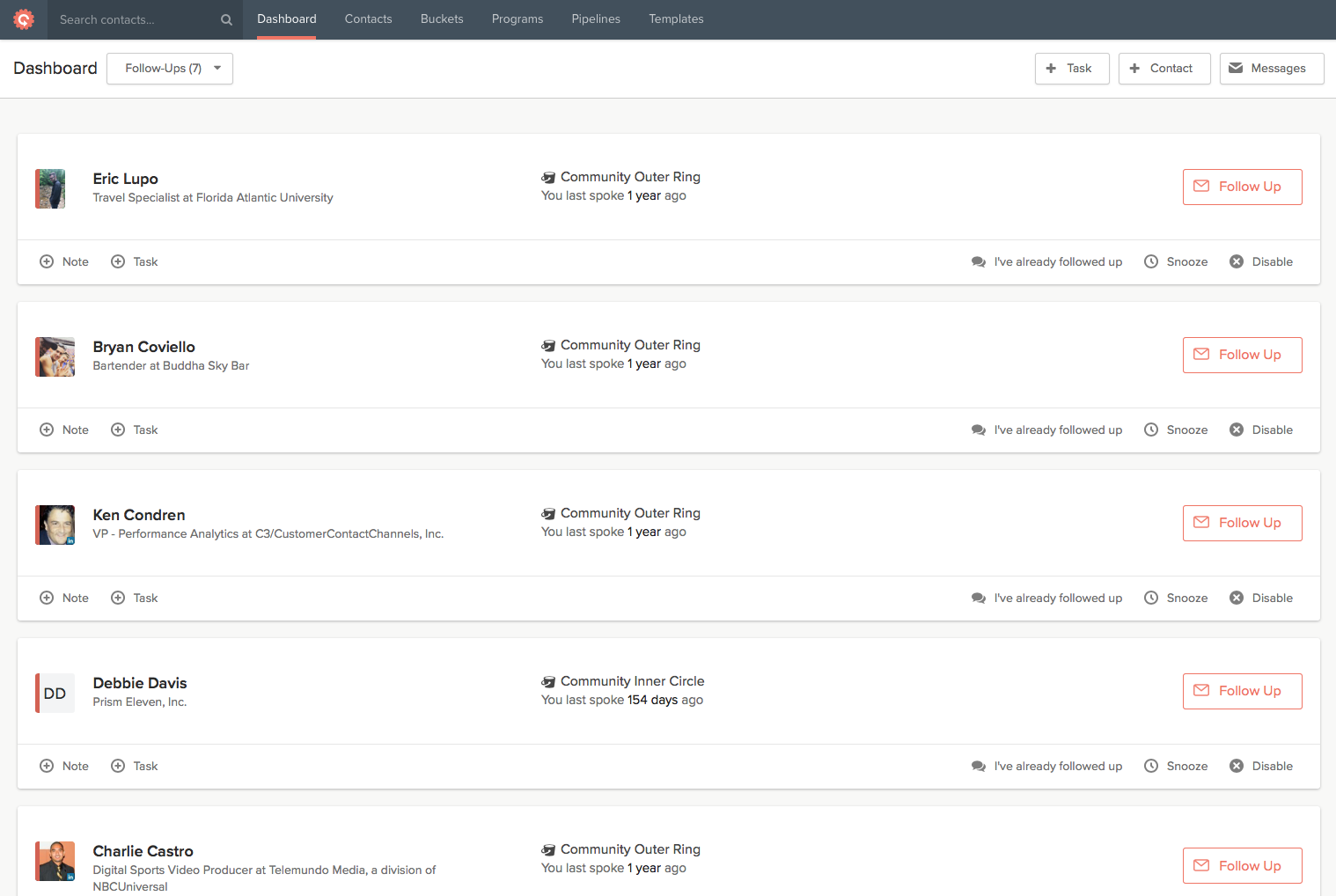Follow up with Ken Condren
The height and width of the screenshot is (896, 1336).
(x=1243, y=523)
